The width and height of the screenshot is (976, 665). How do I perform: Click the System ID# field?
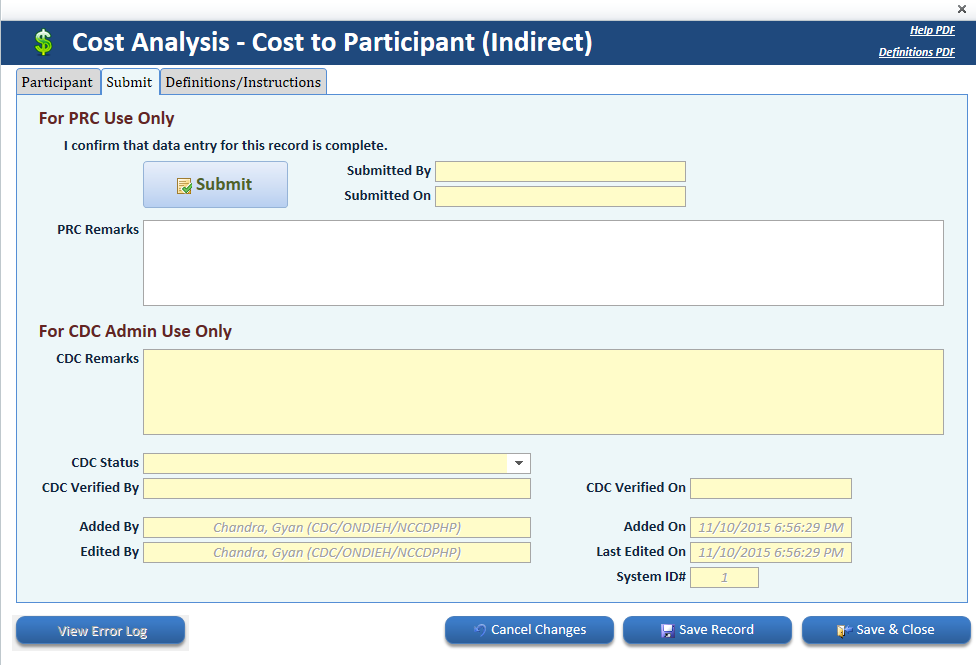(724, 577)
